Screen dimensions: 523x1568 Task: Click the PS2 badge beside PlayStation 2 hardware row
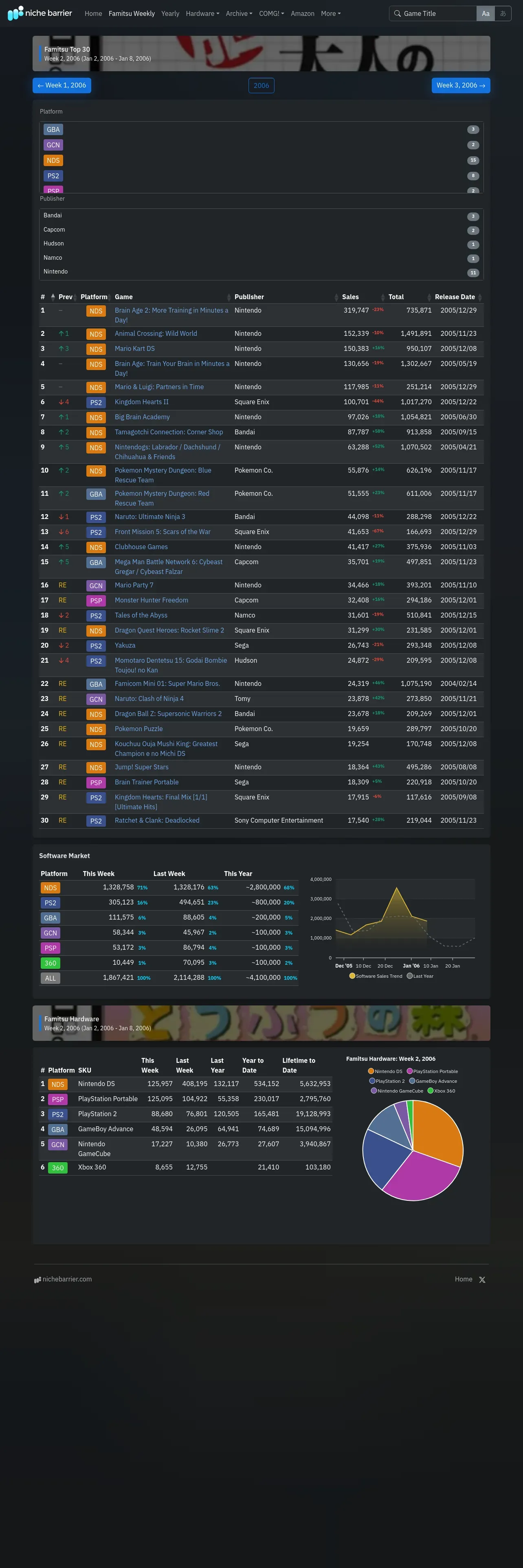58,1115
